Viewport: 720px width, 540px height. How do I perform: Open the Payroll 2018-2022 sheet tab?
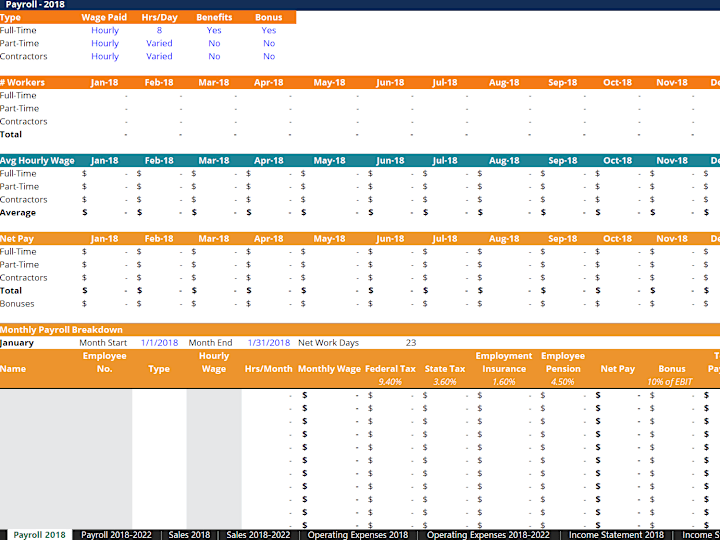[x=116, y=535]
